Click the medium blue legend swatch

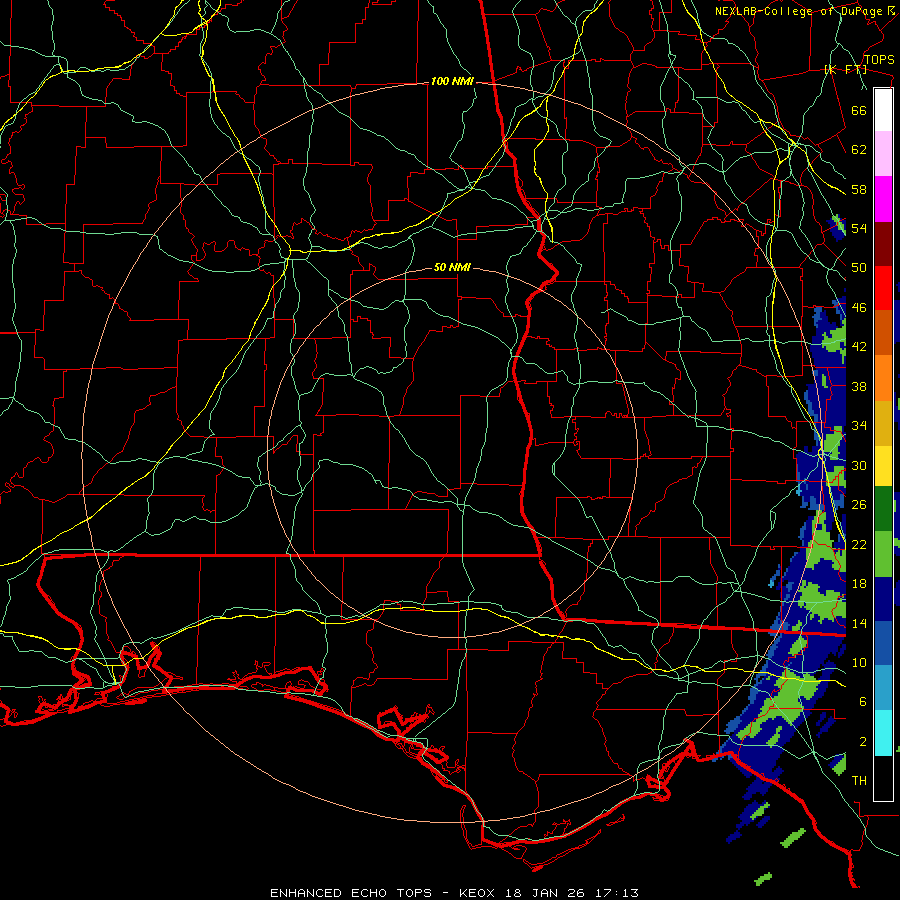(x=883, y=643)
